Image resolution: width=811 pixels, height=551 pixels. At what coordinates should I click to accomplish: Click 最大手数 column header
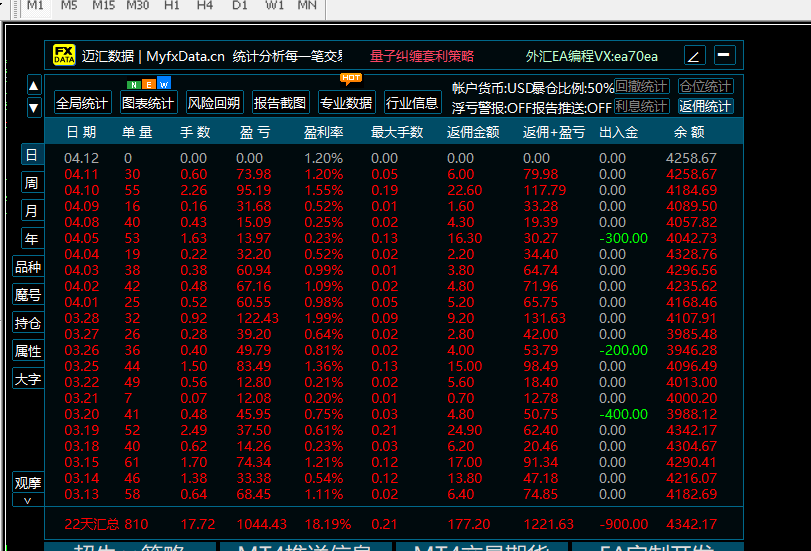click(x=397, y=132)
